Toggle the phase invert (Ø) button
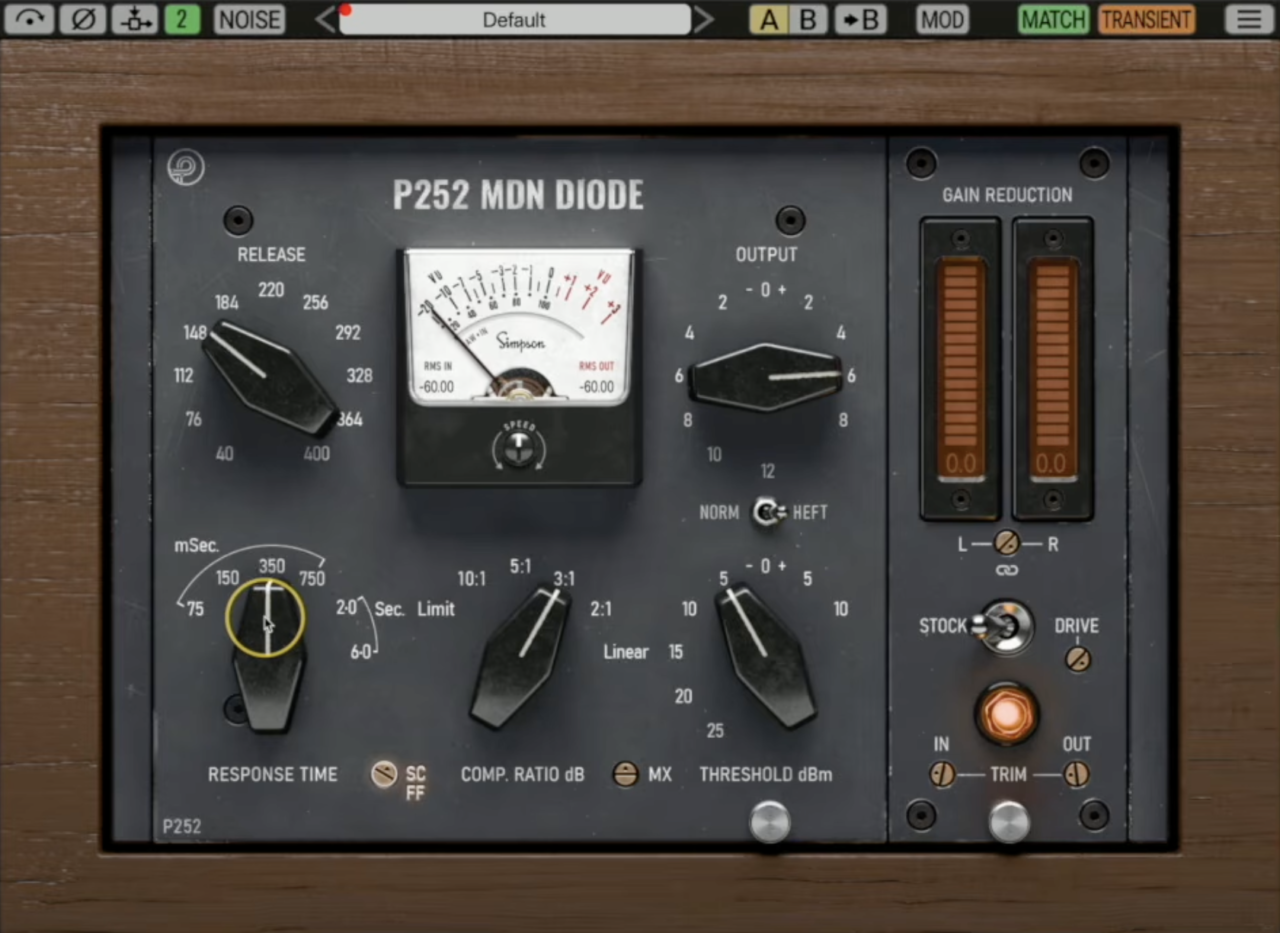Screen dimensions: 1280x933 [82, 19]
